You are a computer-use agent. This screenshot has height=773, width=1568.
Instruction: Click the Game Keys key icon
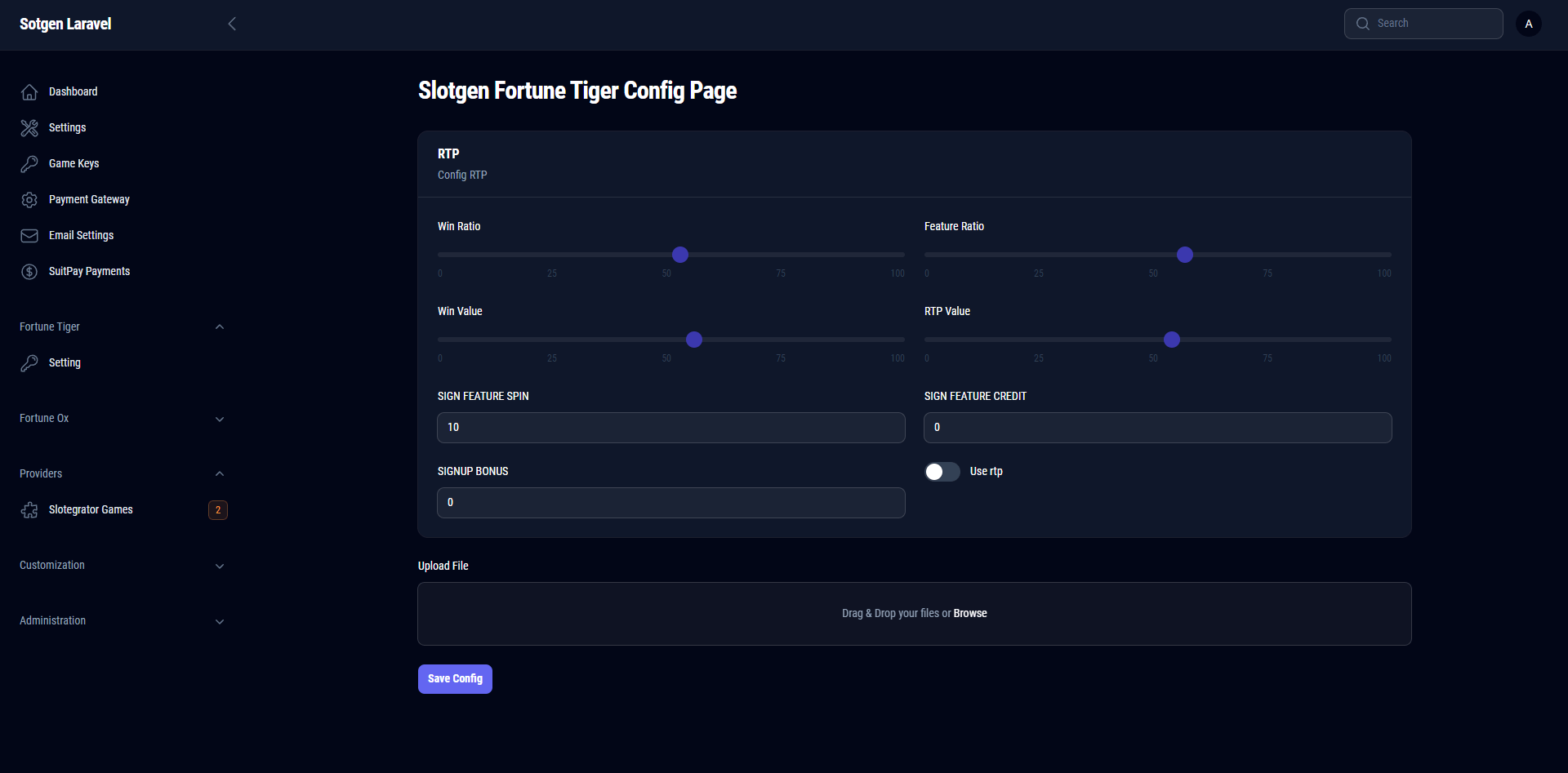[x=29, y=164]
